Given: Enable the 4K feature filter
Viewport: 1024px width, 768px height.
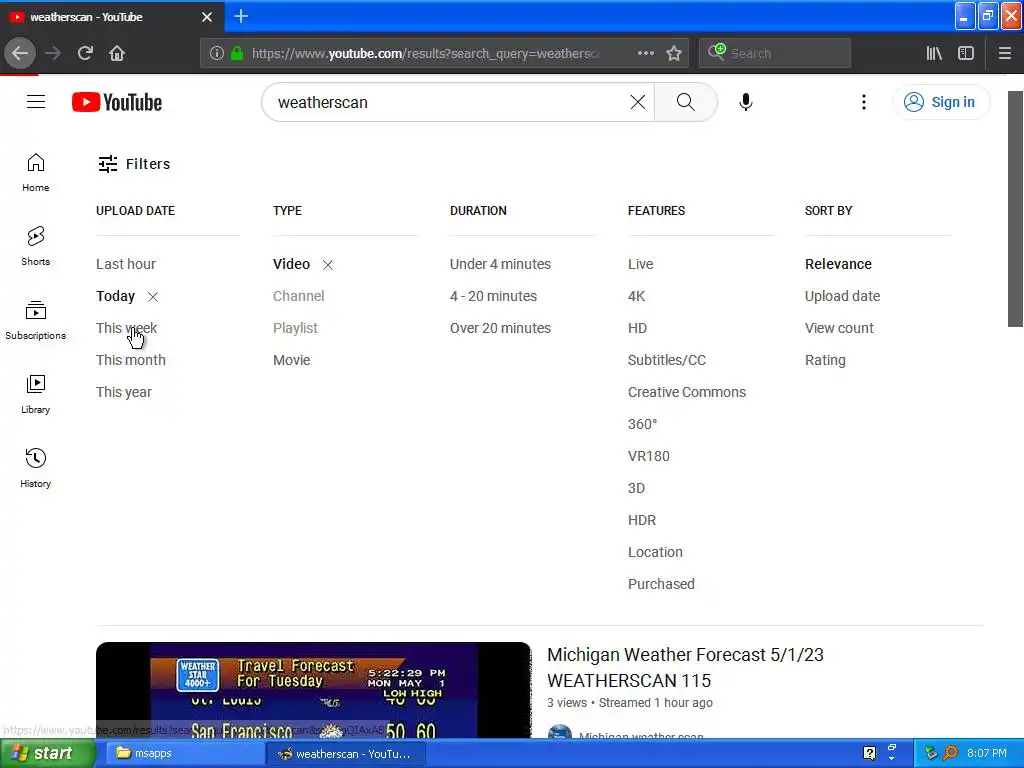Looking at the screenshot, I should click(x=636, y=296).
